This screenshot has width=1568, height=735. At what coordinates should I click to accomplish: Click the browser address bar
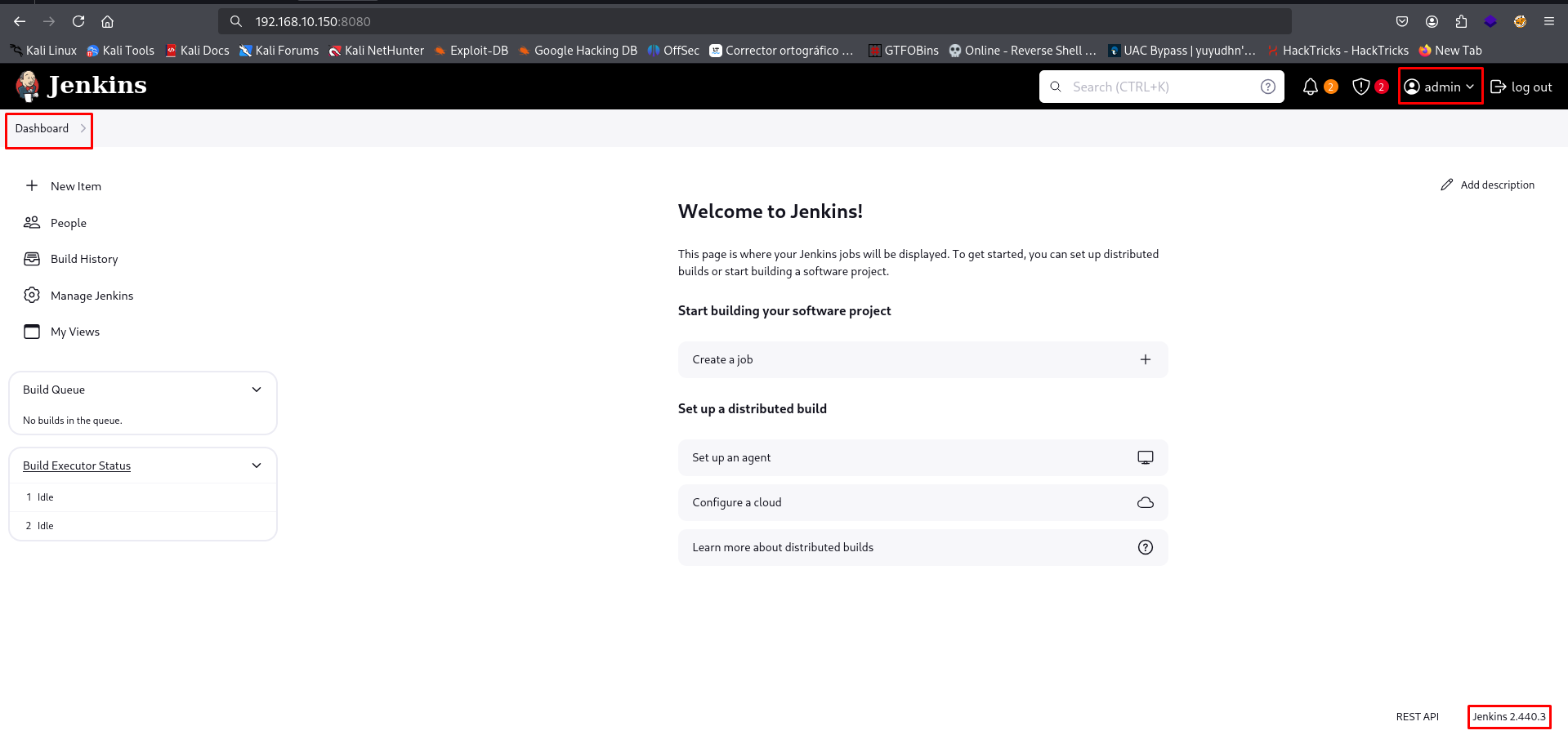754,21
